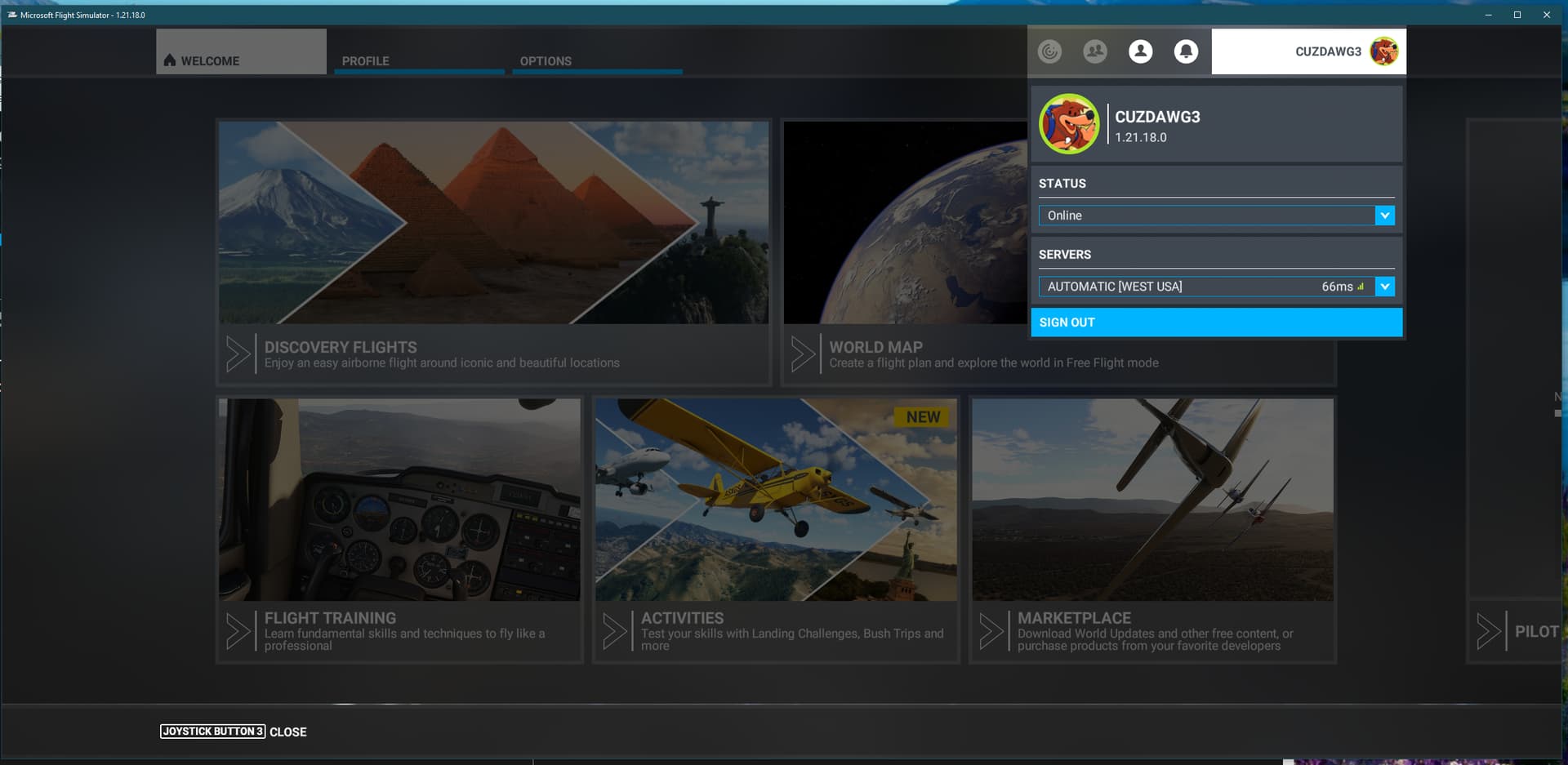This screenshot has height=765, width=1568.
Task: Click the arrow icon beside Discovery Flights
Action: point(238,354)
